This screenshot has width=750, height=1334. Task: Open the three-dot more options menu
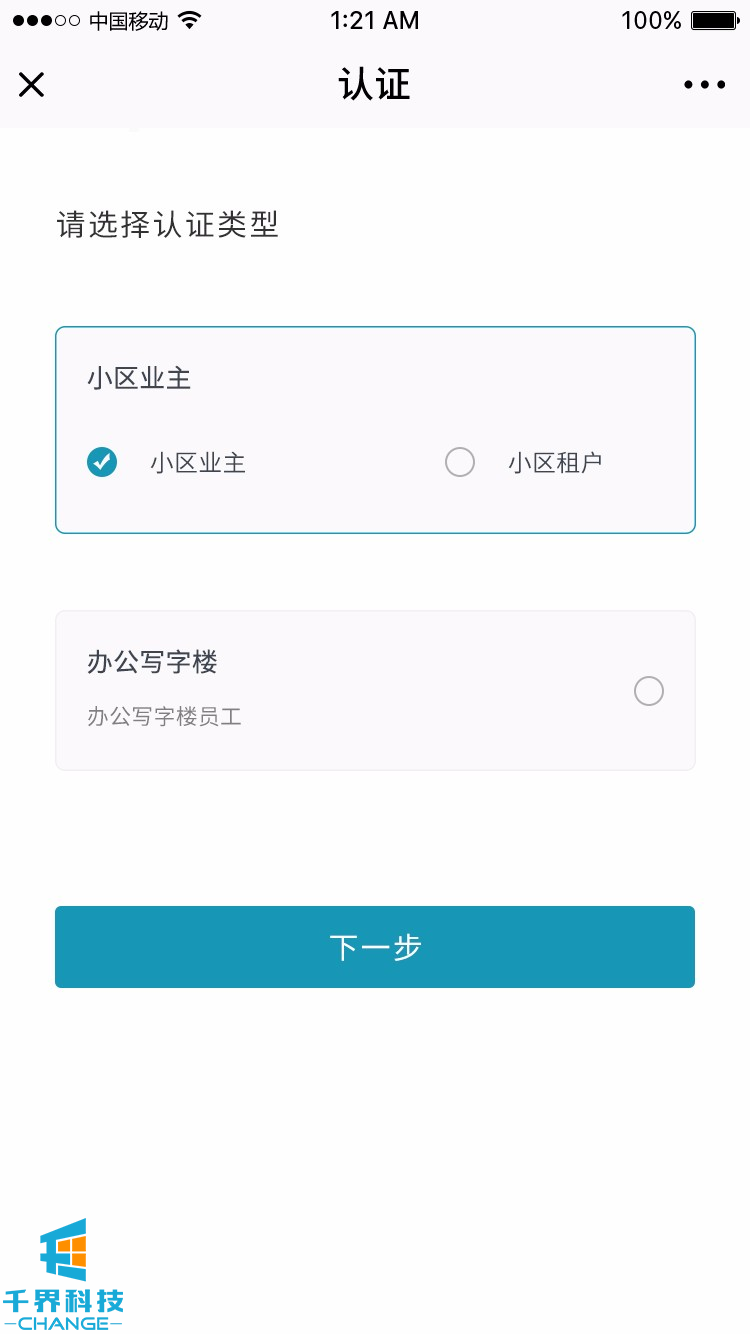point(704,85)
